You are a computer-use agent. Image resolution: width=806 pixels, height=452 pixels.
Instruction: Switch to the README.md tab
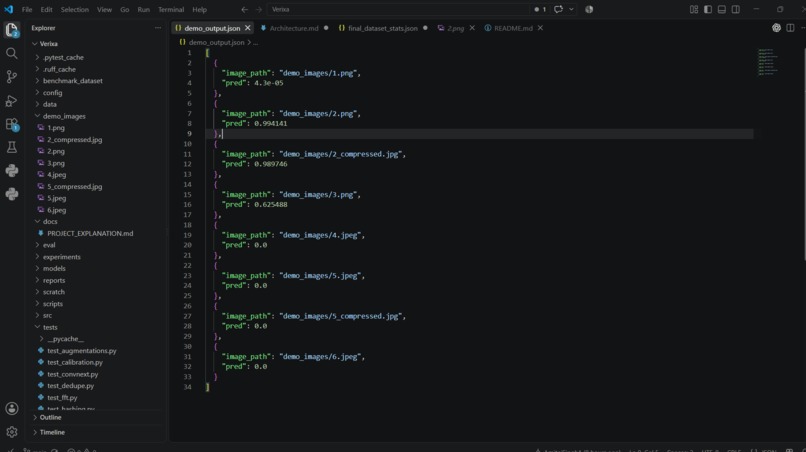point(513,28)
